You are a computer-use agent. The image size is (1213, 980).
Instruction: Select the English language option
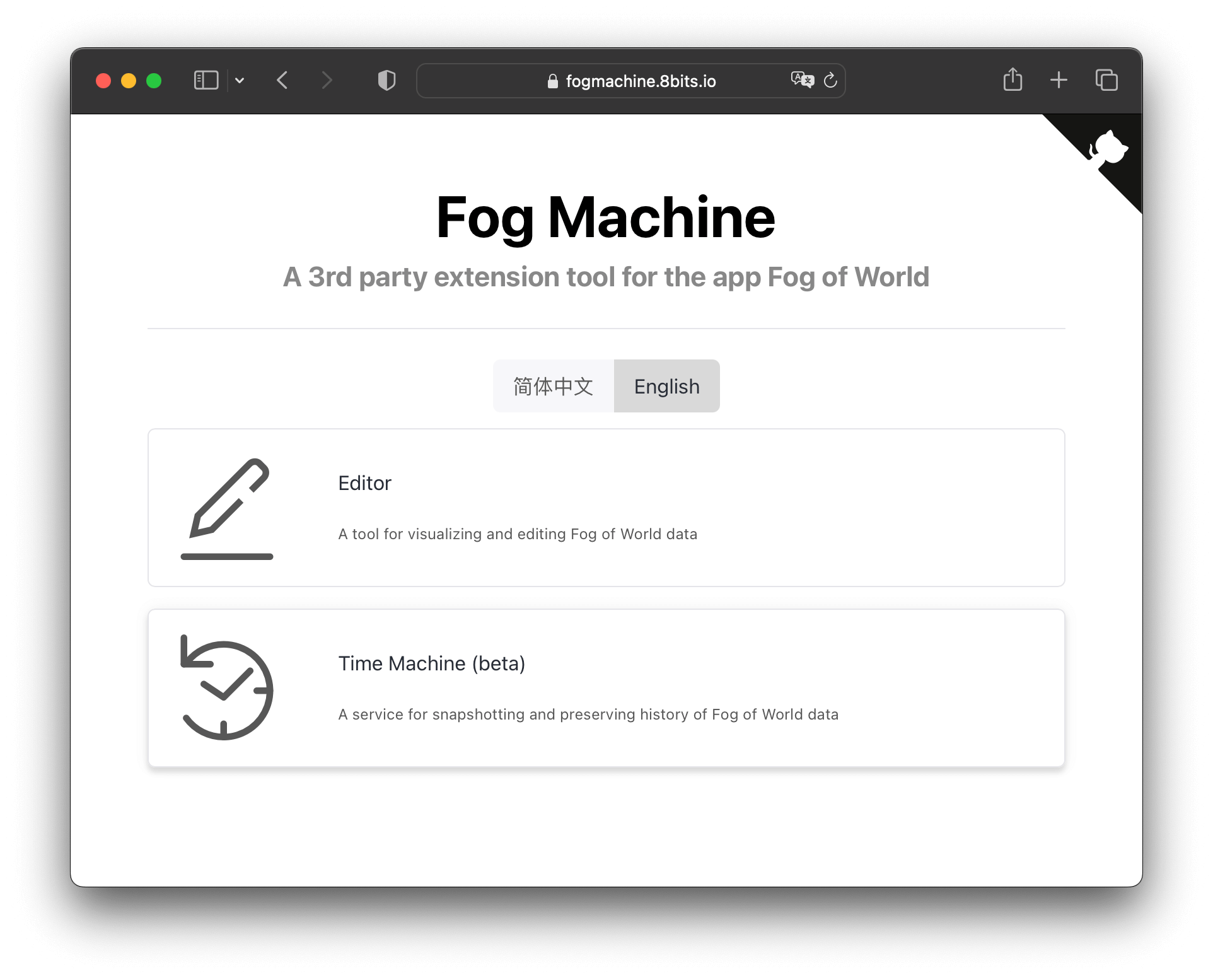pos(666,386)
